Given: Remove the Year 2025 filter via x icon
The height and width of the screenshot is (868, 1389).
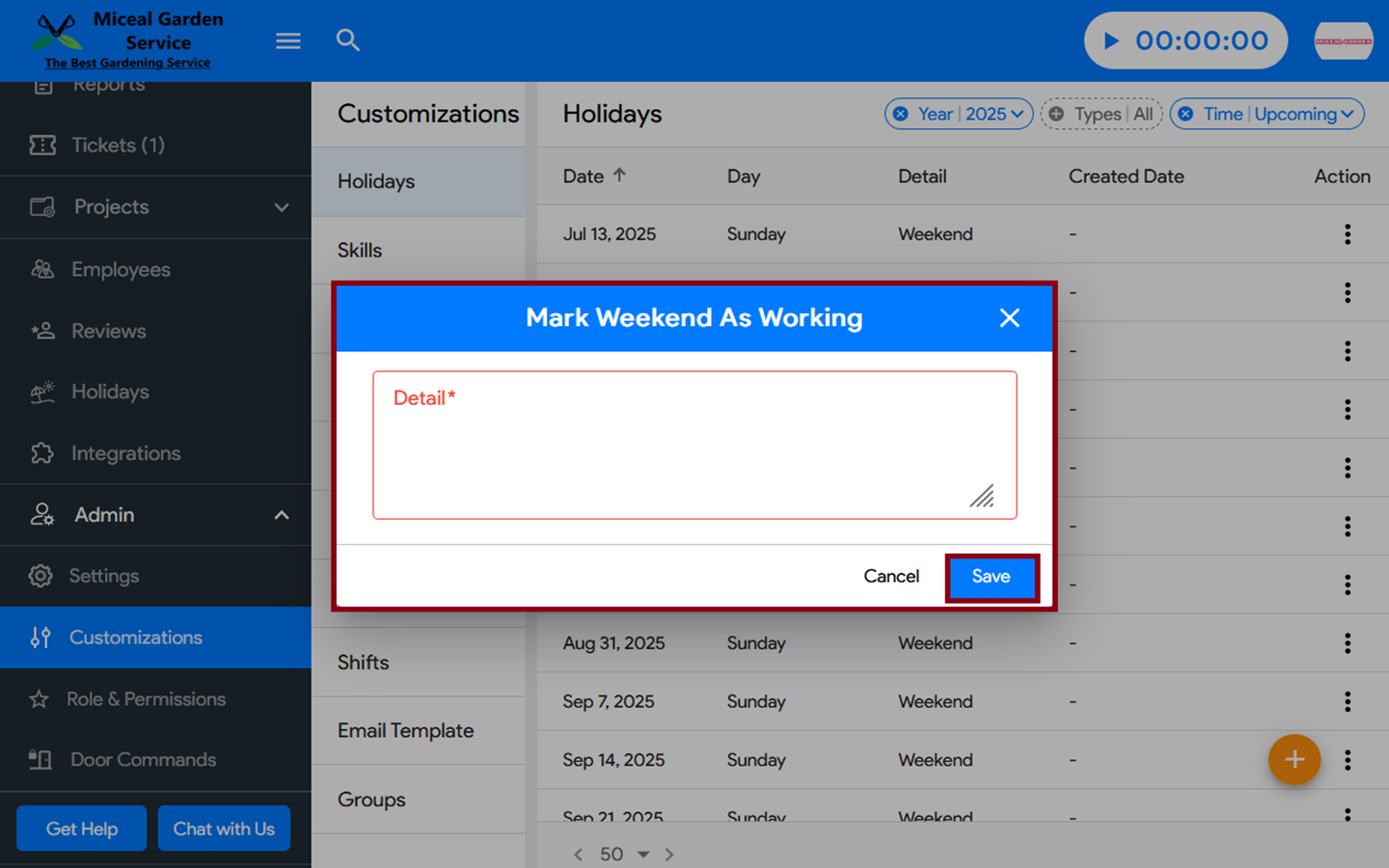Looking at the screenshot, I should pyautogui.click(x=900, y=114).
